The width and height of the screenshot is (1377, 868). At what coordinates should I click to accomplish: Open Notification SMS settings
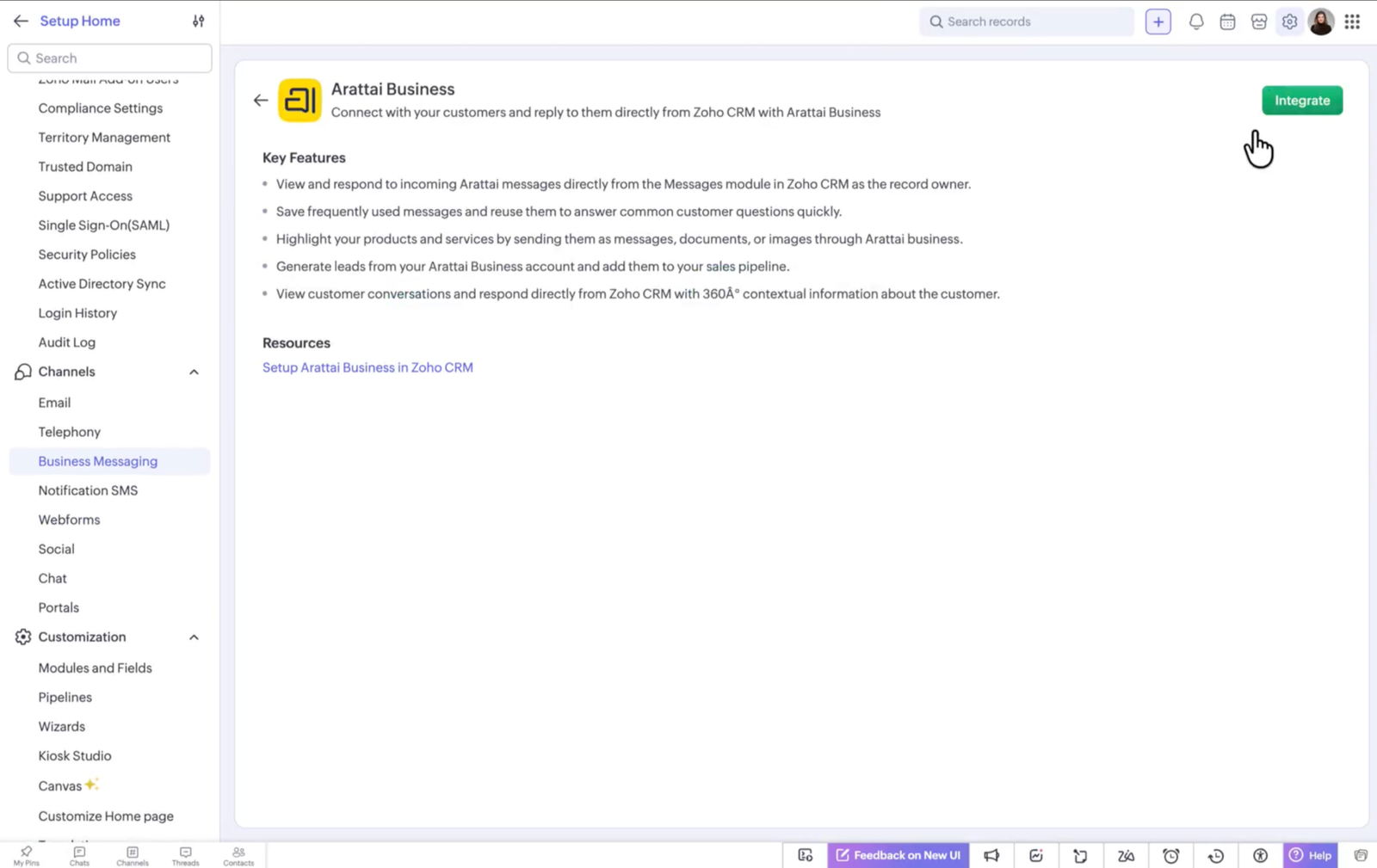[x=88, y=490]
